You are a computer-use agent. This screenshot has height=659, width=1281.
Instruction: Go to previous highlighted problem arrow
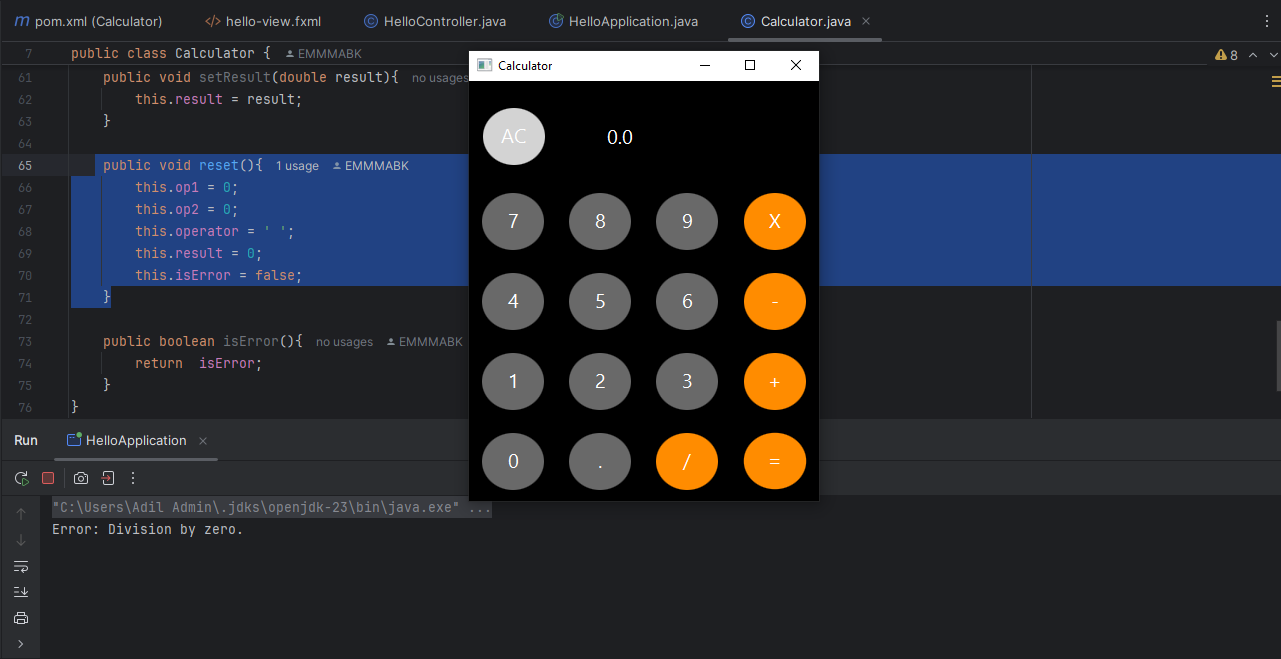[1252, 55]
